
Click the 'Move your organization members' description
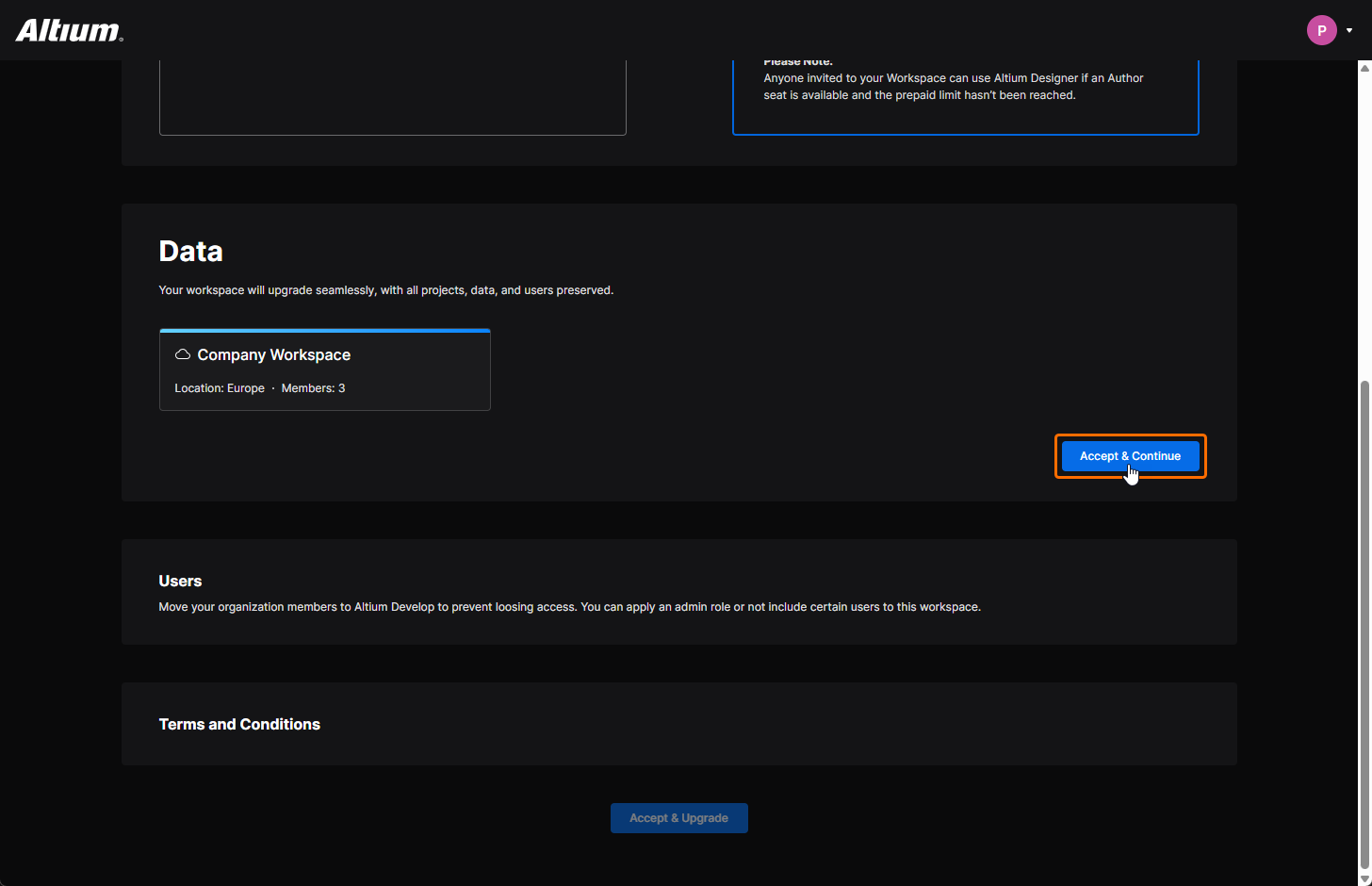tap(570, 607)
